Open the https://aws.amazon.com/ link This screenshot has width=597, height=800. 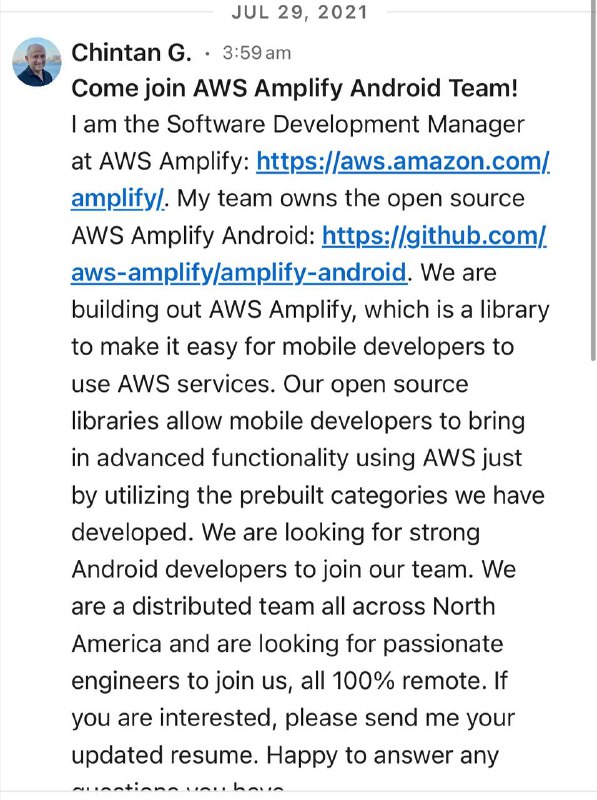[x=403, y=161]
